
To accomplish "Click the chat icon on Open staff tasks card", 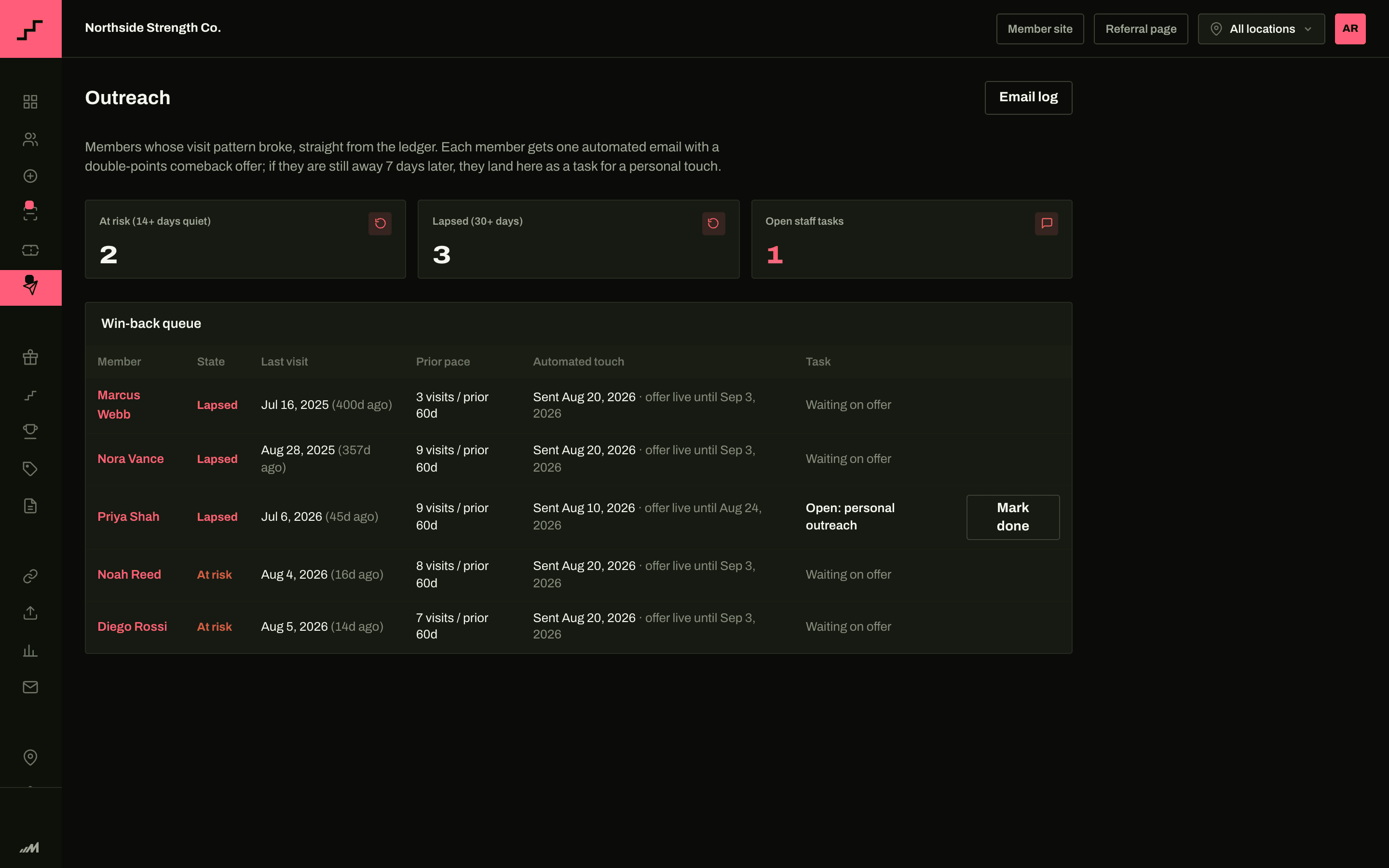I will tap(1047, 223).
